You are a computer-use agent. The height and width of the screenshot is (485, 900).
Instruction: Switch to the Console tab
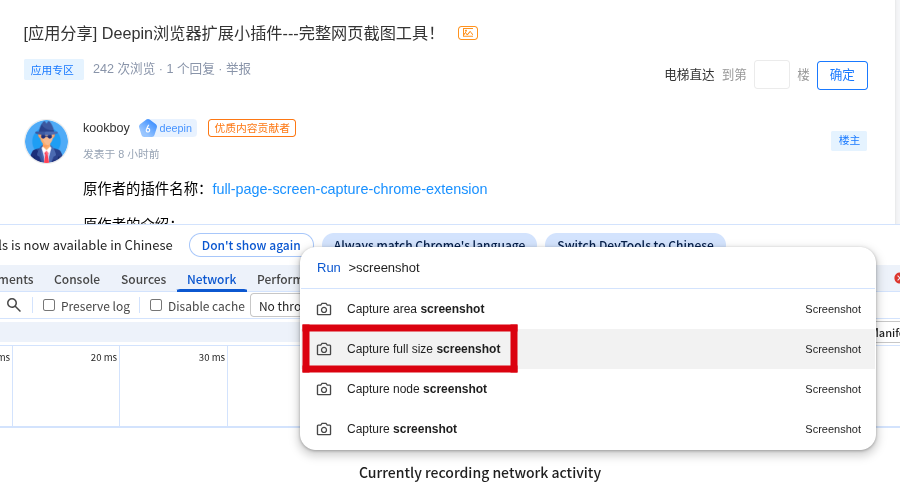click(77, 280)
